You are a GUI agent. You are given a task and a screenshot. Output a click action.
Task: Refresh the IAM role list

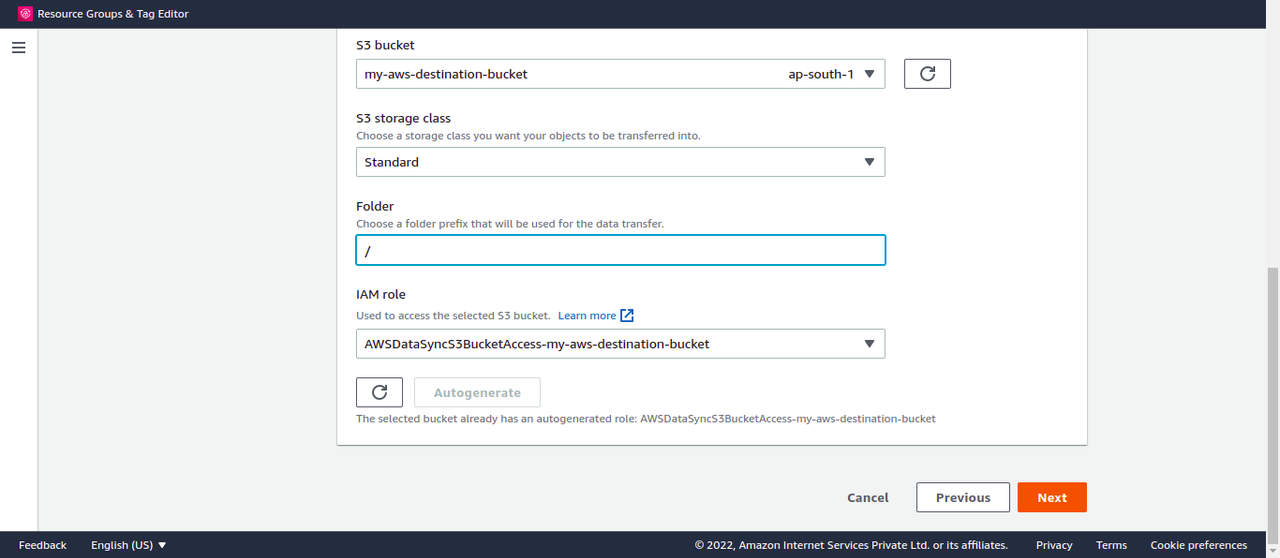point(379,393)
